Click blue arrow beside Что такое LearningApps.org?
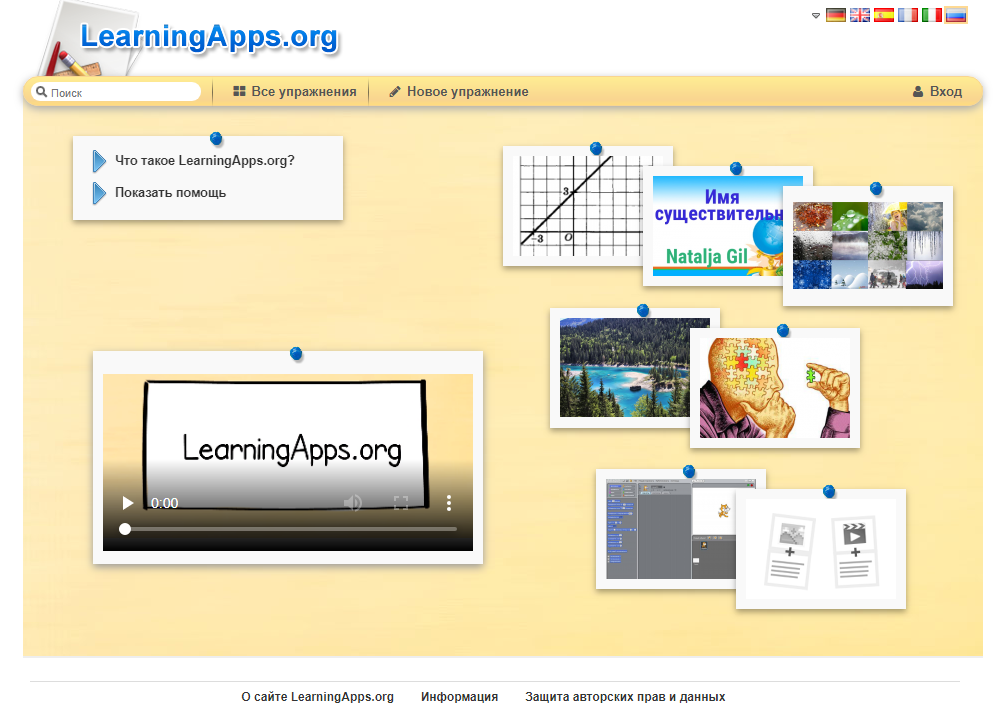Image resolution: width=1008 pixels, height=712 pixels. pos(99,161)
